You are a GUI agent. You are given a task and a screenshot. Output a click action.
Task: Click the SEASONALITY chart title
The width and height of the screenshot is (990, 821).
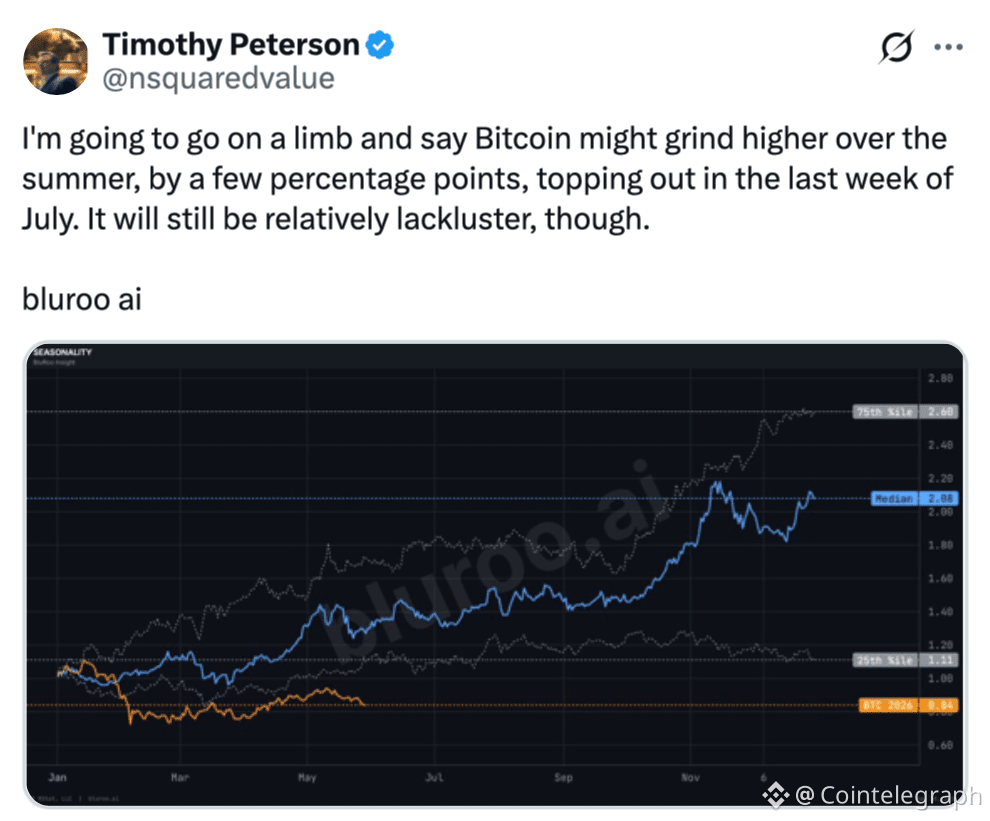point(63,352)
